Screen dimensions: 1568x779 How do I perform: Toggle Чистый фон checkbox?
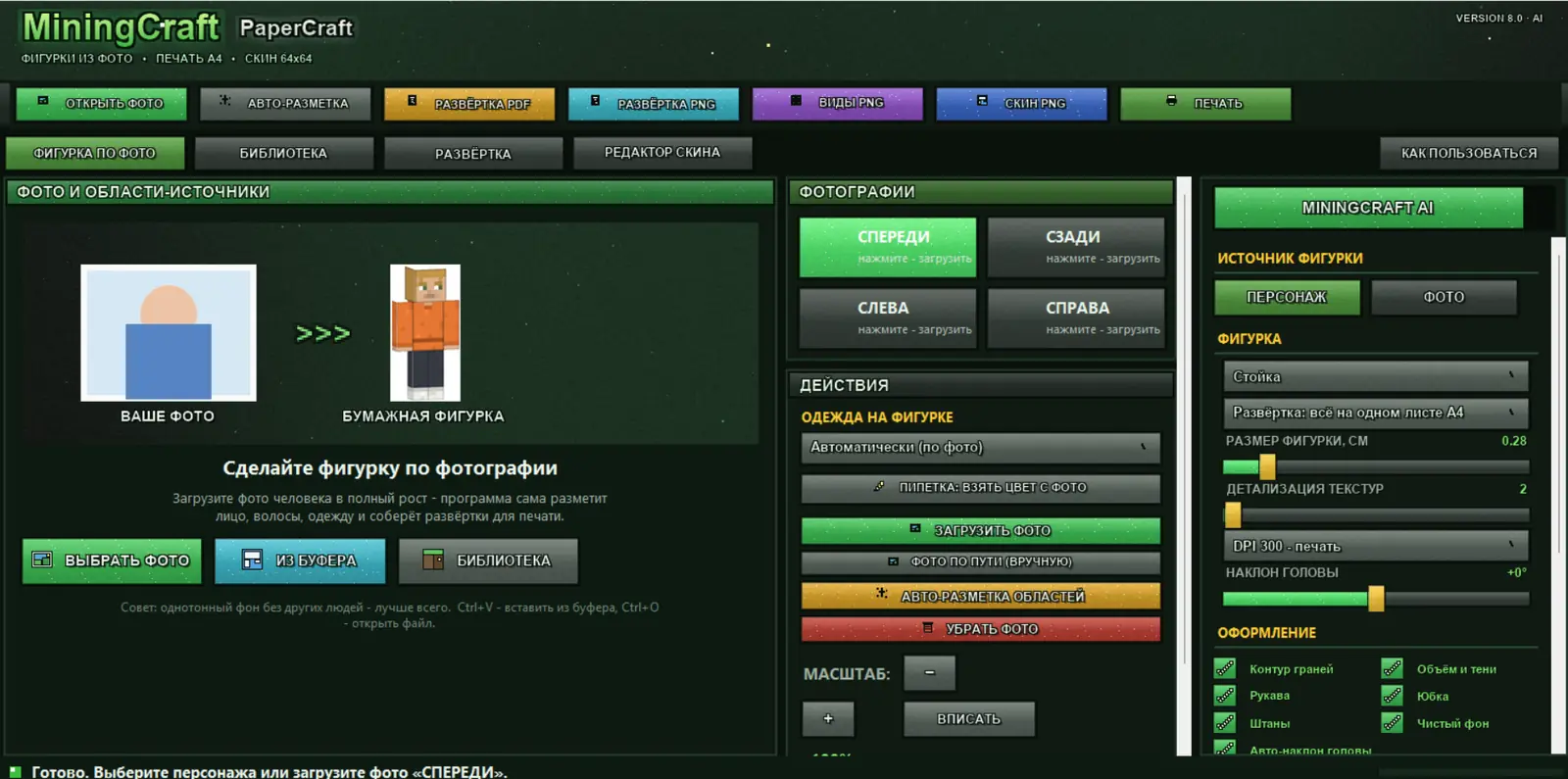(x=1392, y=723)
